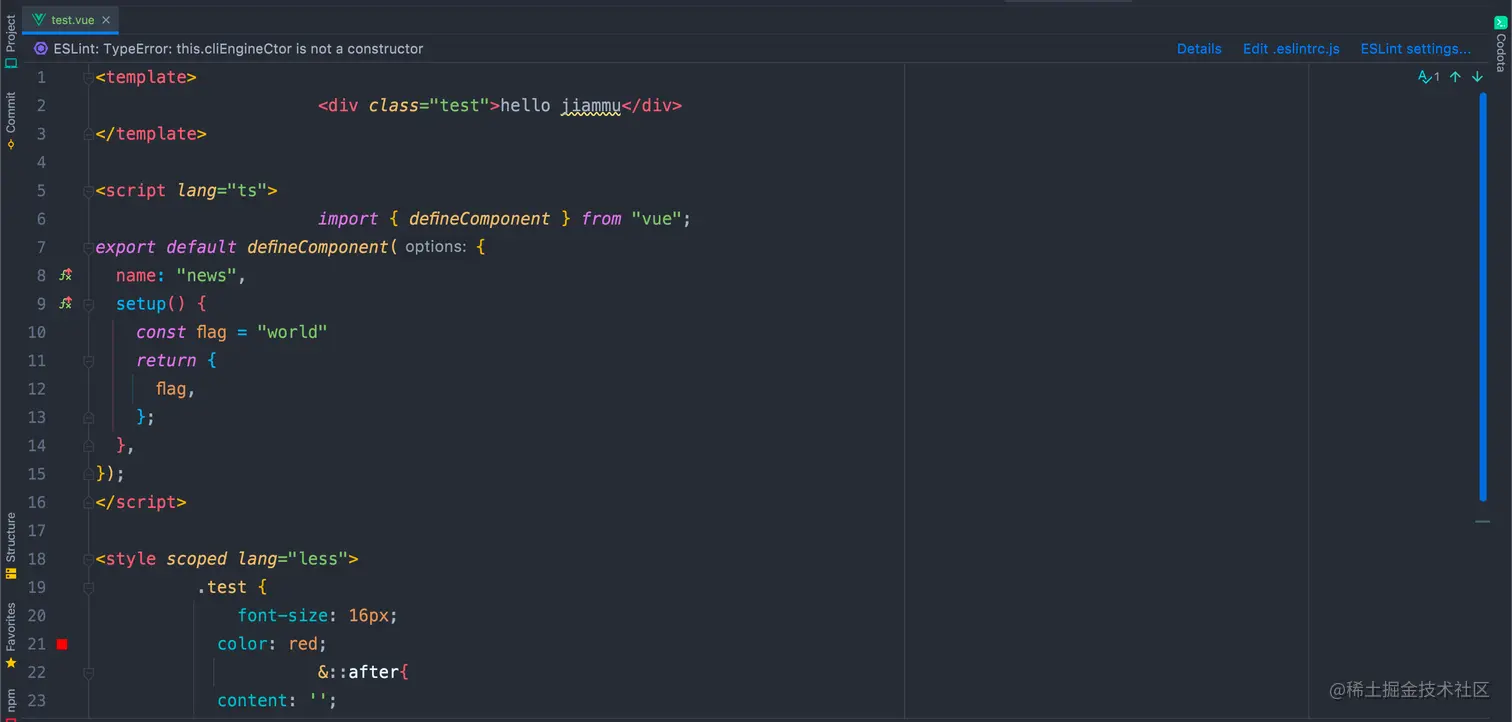Open the Project tool window

[11, 40]
